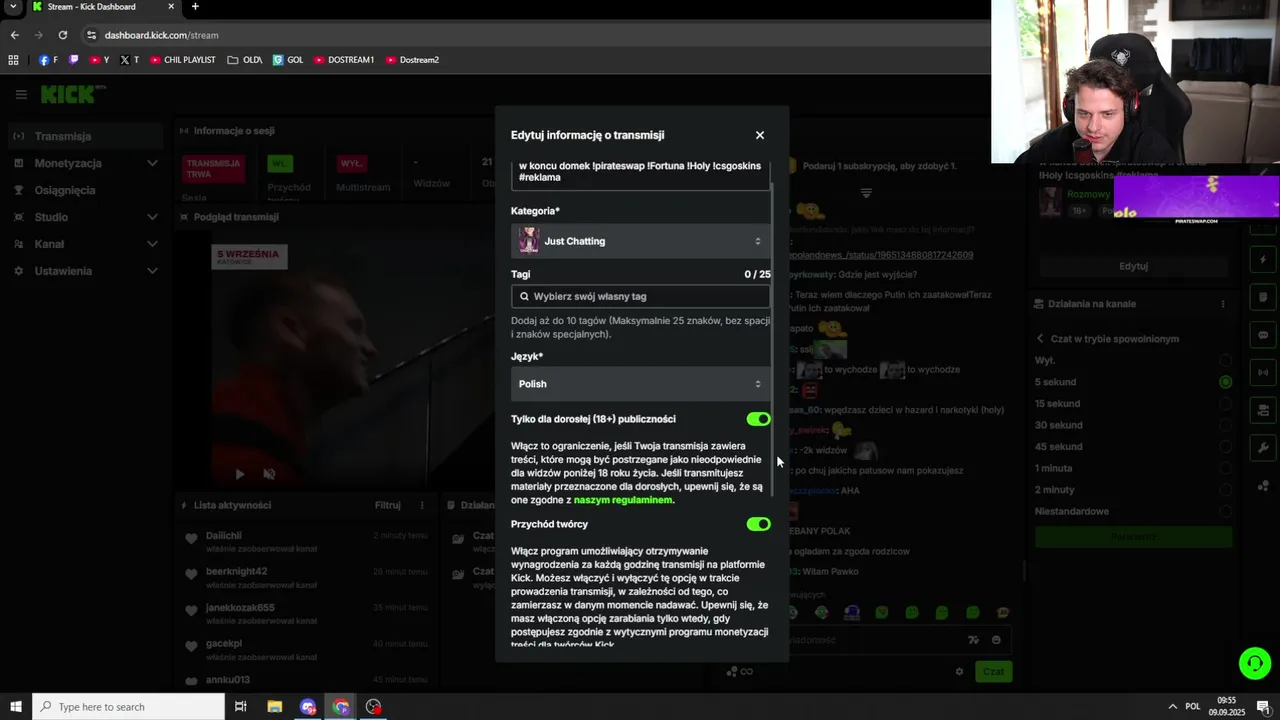Close the Edytuj informację o transmisji dialog
The width and height of the screenshot is (1280, 720).
coord(760,135)
